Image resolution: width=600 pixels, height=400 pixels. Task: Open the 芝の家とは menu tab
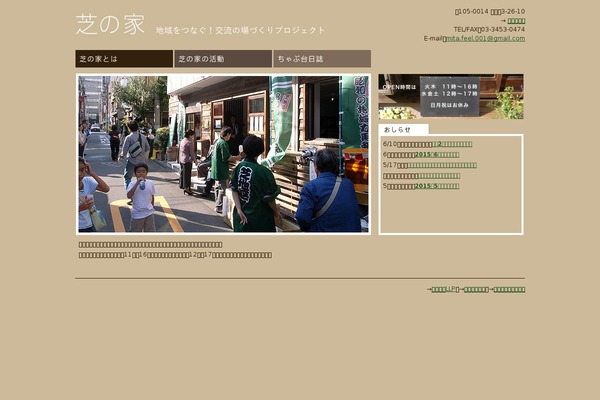click(x=124, y=59)
